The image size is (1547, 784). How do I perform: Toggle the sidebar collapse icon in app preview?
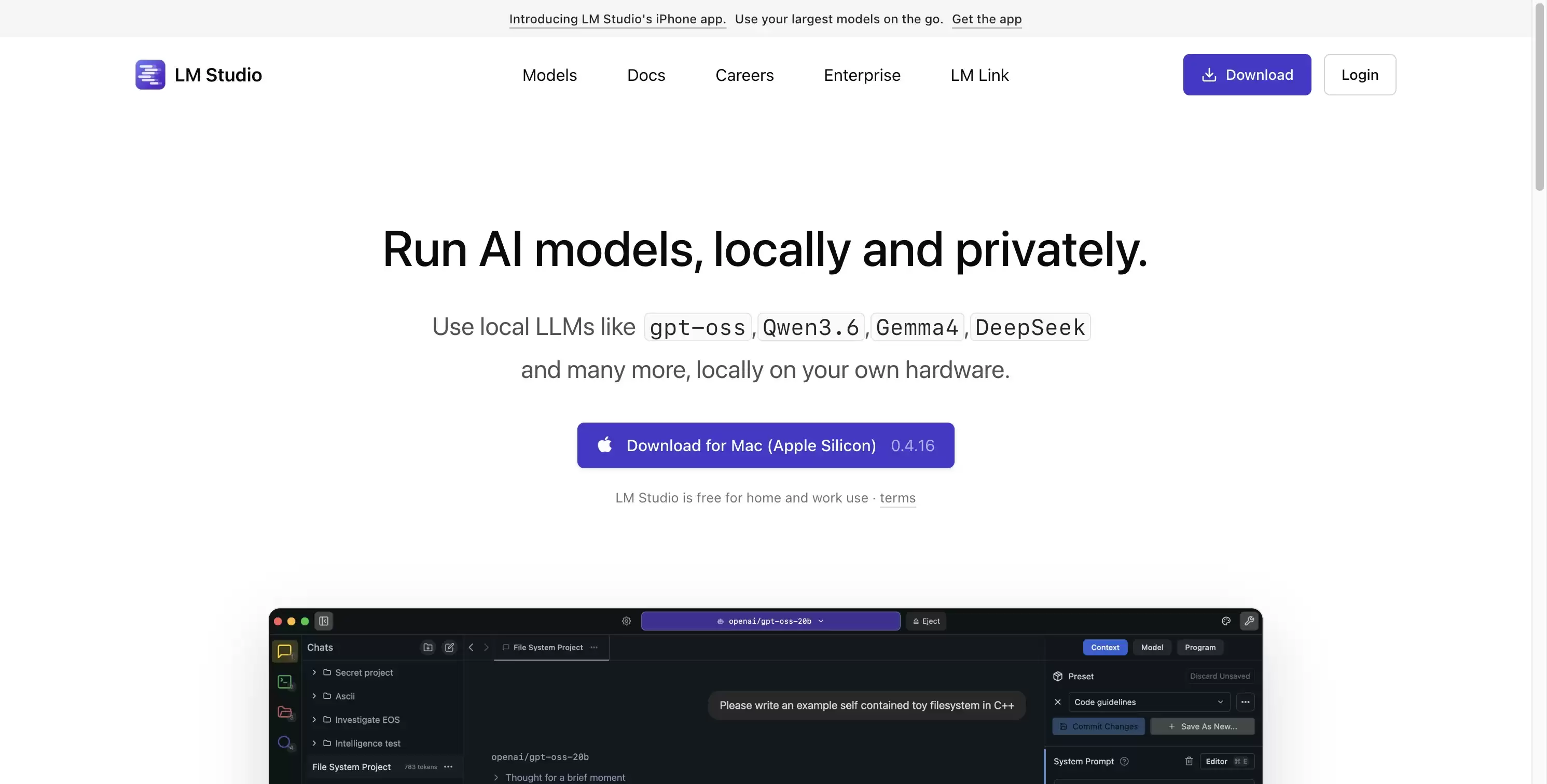click(x=324, y=621)
